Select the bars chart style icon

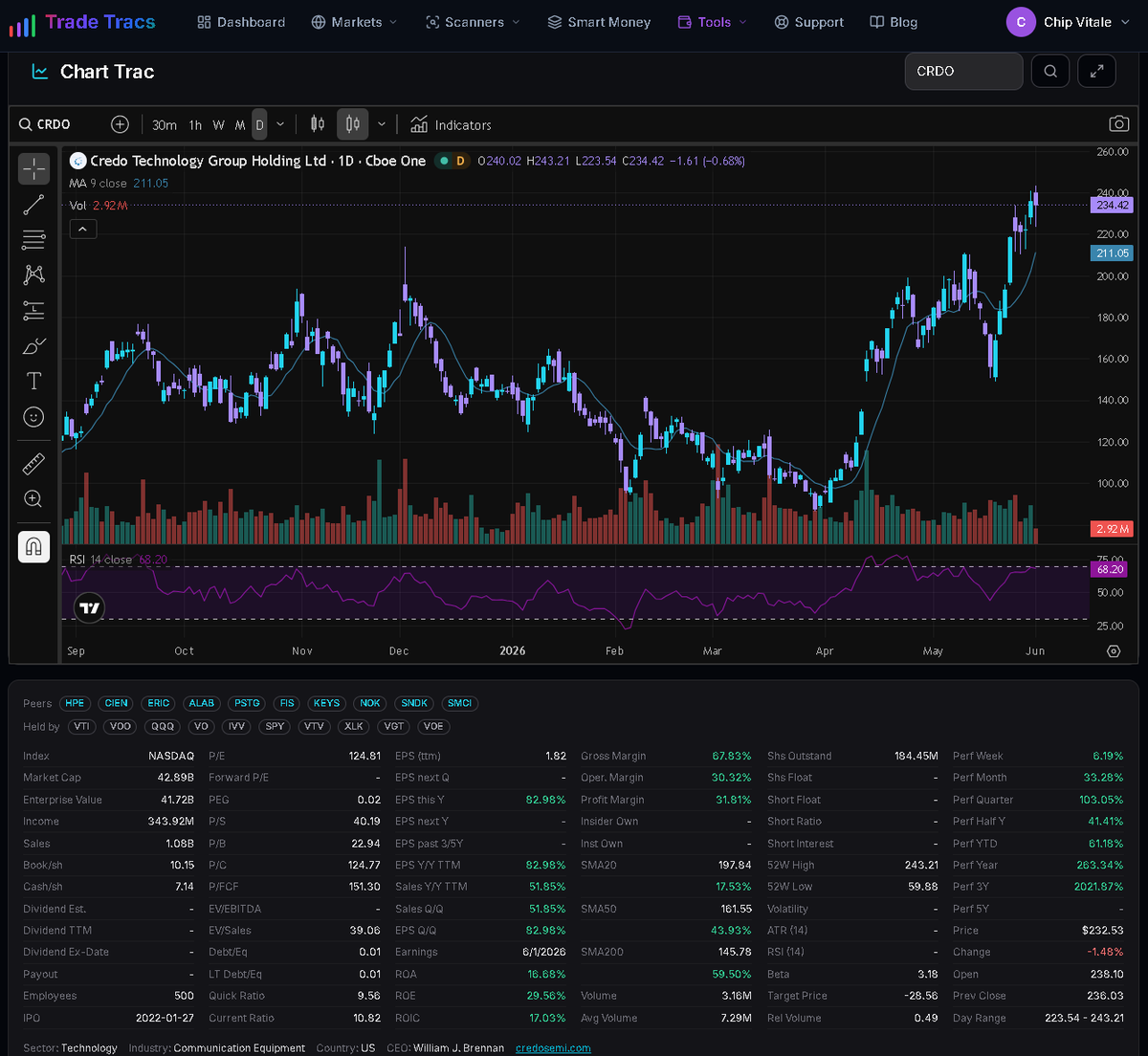[318, 124]
